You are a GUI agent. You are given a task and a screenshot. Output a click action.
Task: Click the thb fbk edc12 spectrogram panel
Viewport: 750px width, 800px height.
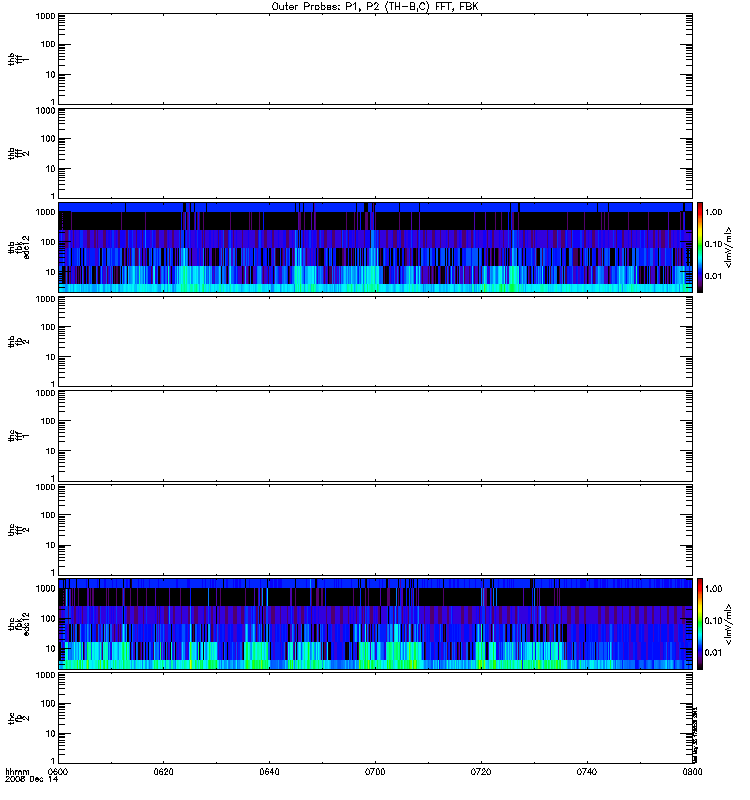(375, 247)
